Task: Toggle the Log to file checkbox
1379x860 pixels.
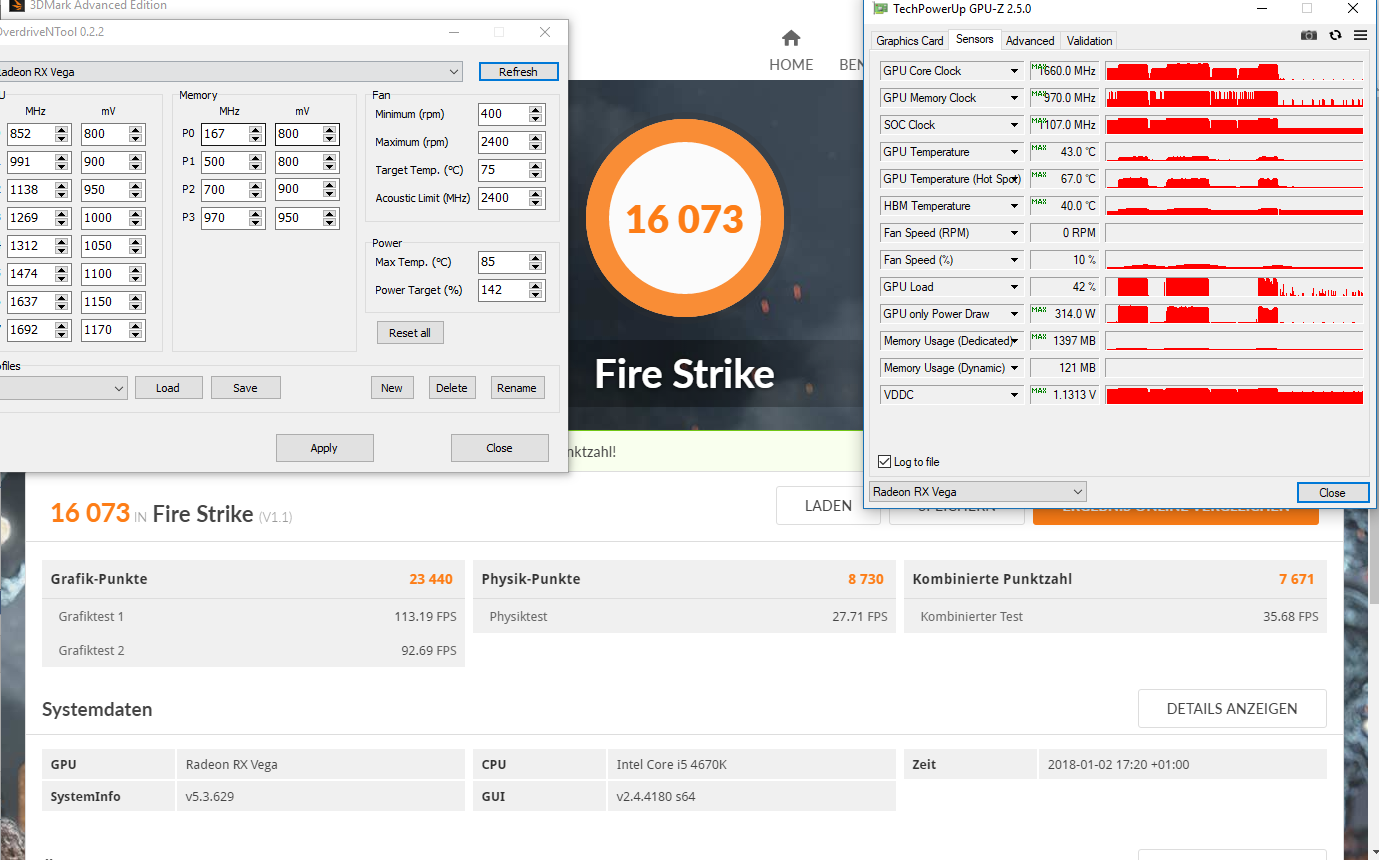Action: coord(884,462)
